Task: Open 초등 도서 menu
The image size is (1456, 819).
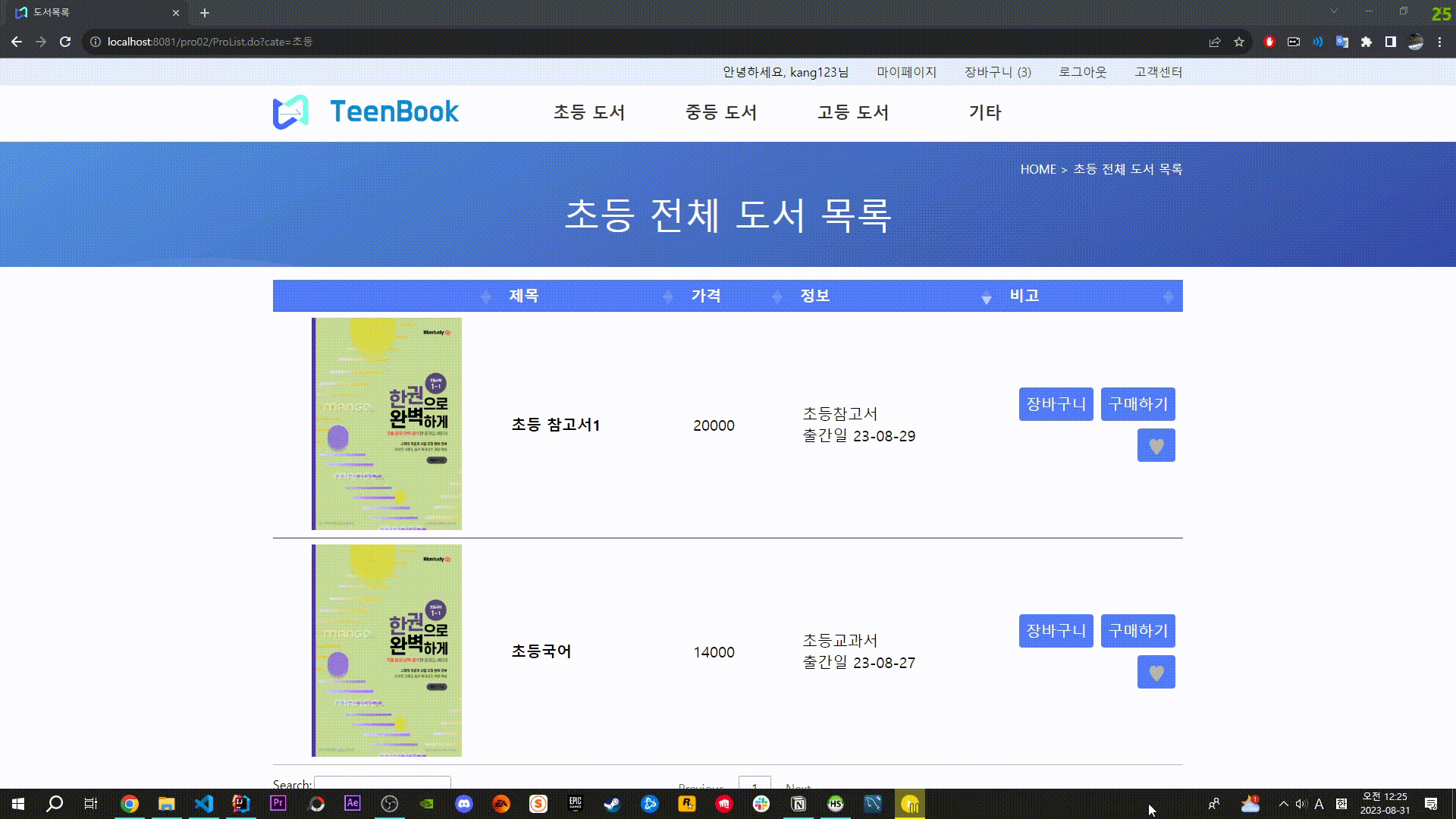Action: click(x=589, y=112)
